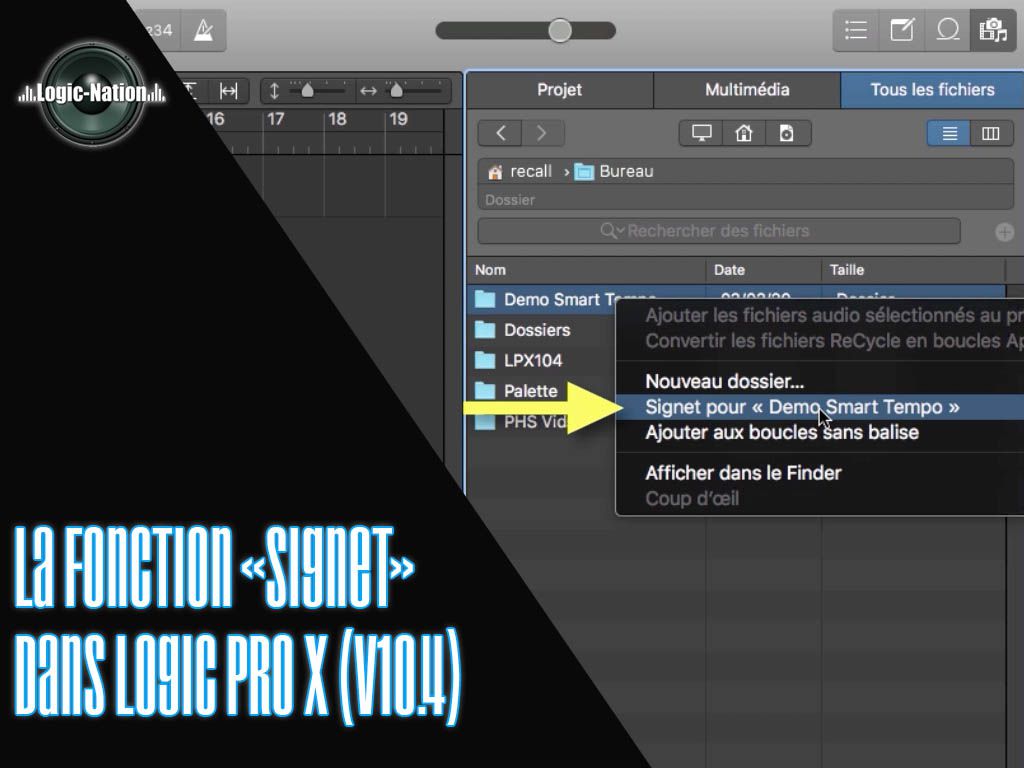Select Nouveau dossier… from context menu

pos(724,381)
